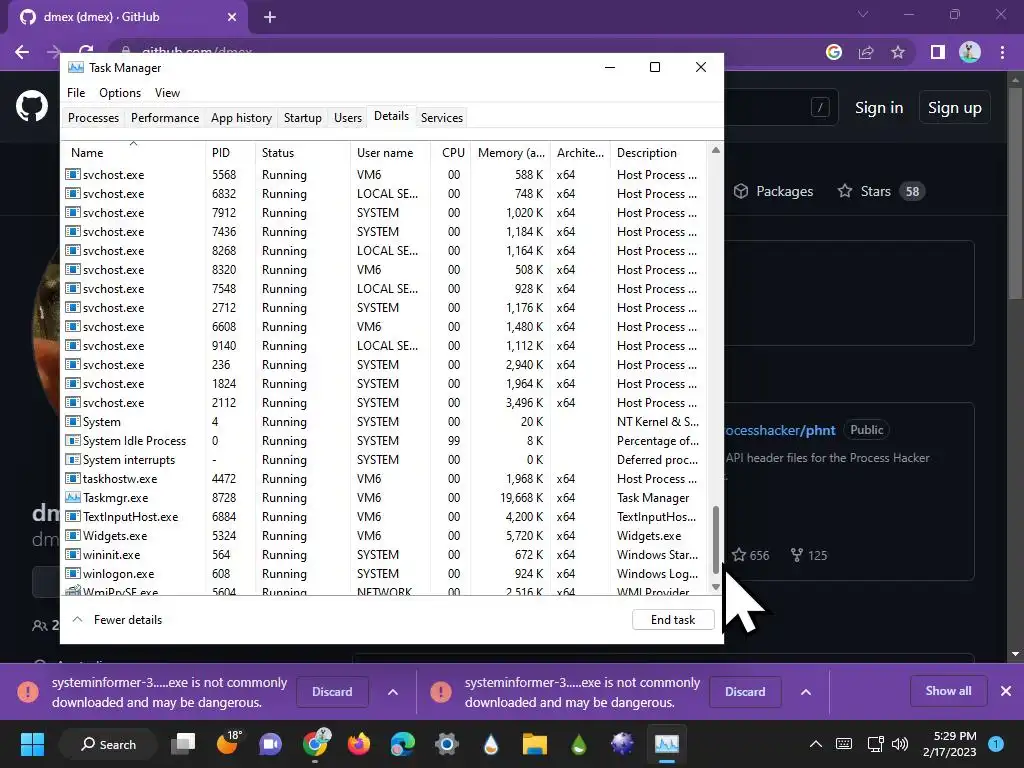This screenshot has height=768, width=1024.
Task: Close the dmex GitHub browser tab
Action: [x=232, y=17]
